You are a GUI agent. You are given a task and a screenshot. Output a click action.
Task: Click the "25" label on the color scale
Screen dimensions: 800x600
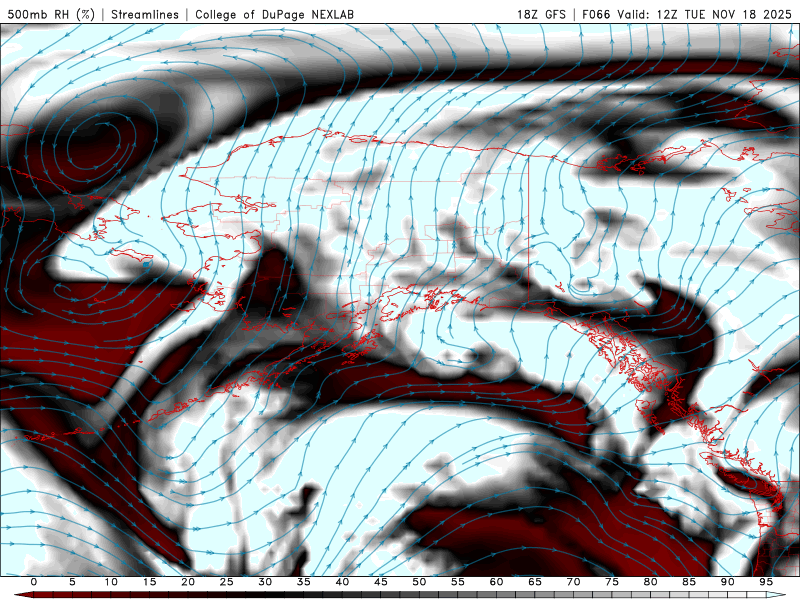[227, 582]
